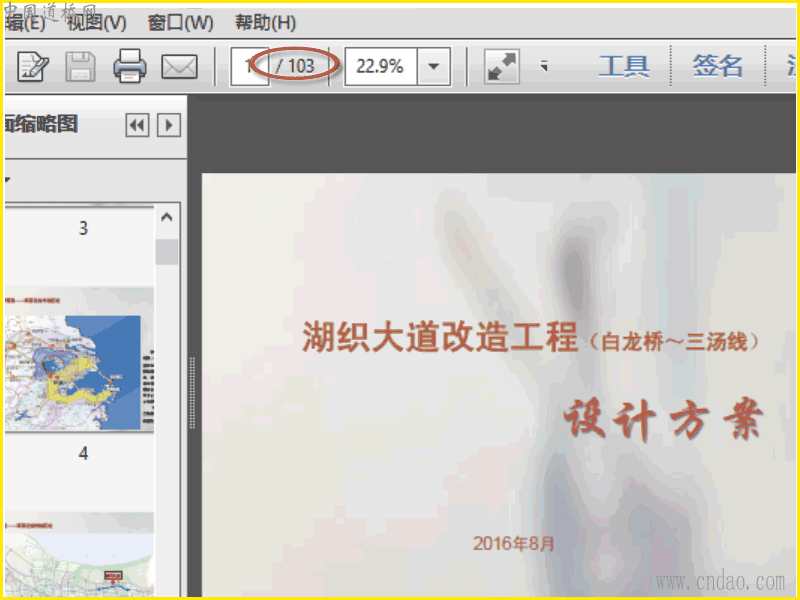Toggle full-screen read mode icon

(x=502, y=66)
